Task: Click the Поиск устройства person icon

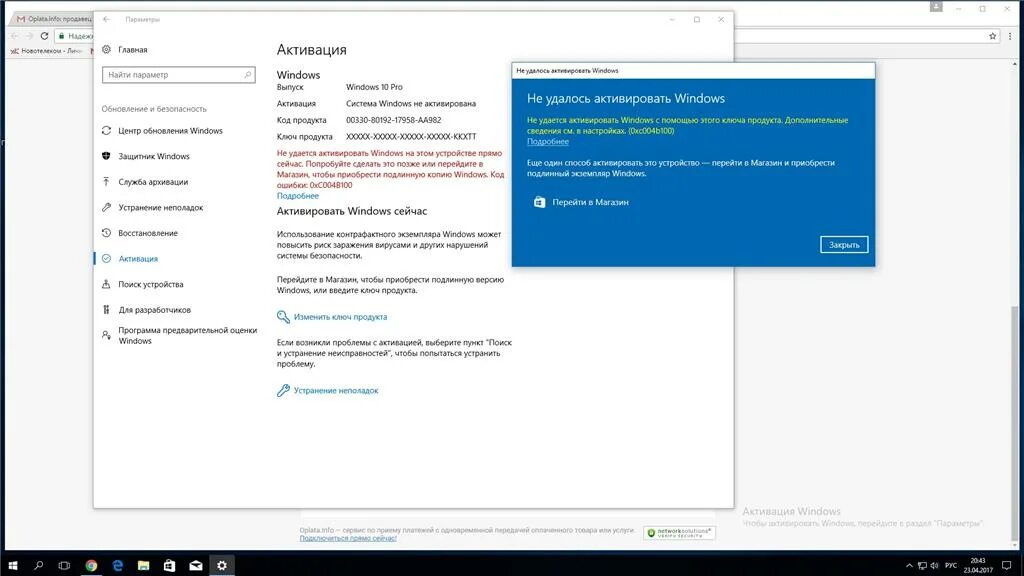Action: tap(106, 284)
